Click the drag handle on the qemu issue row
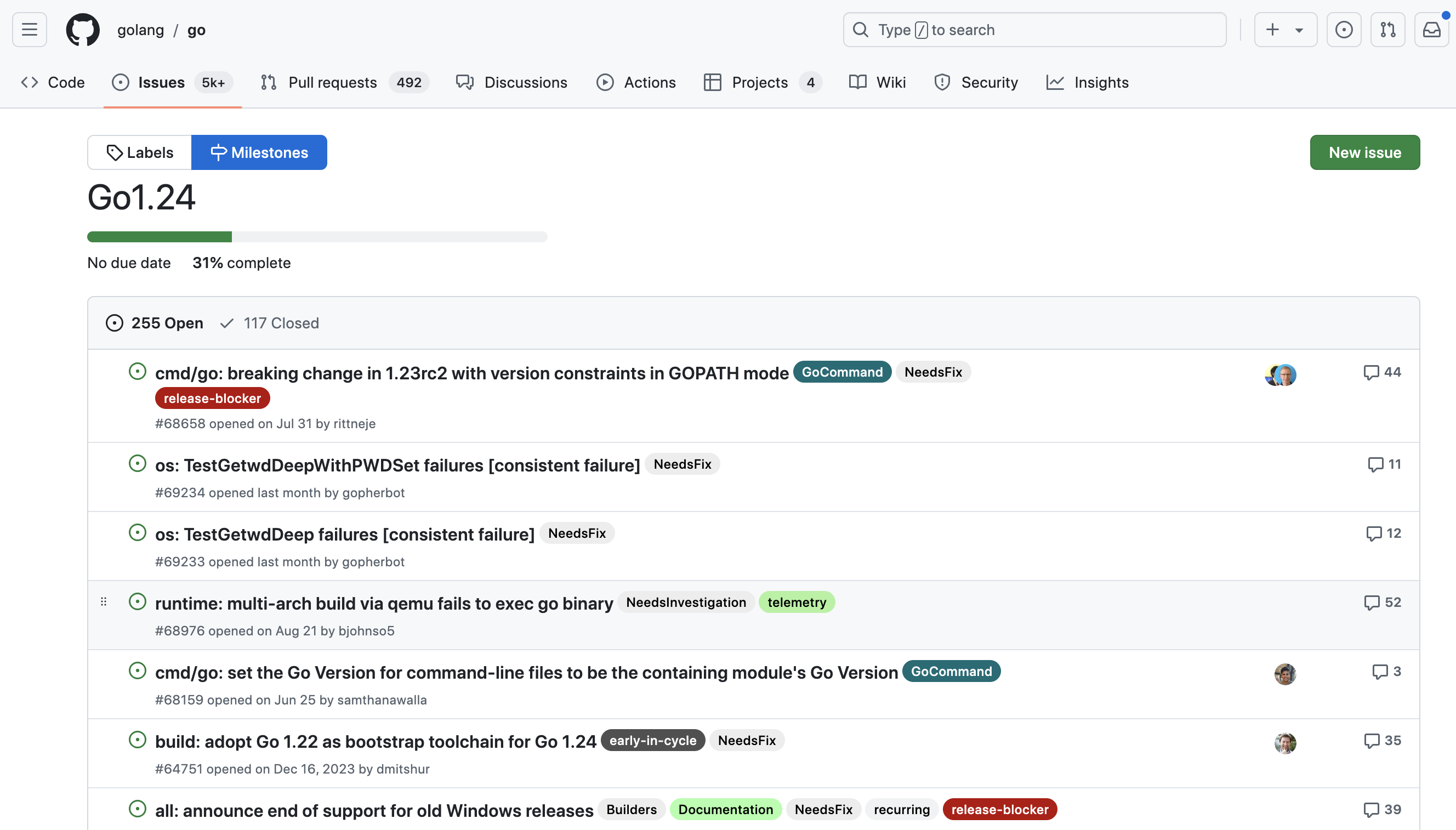 [x=104, y=602]
